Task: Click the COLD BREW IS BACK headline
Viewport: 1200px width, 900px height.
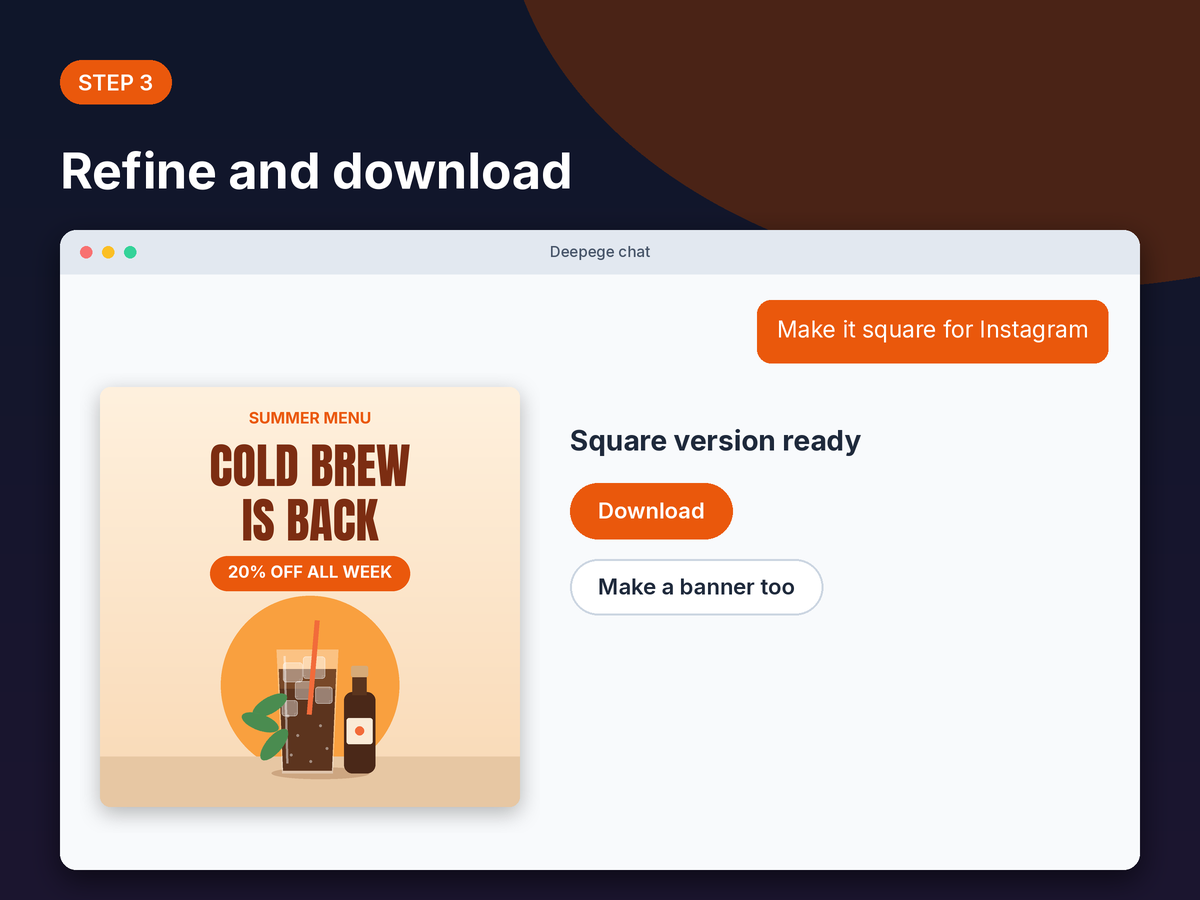Action: (x=310, y=494)
